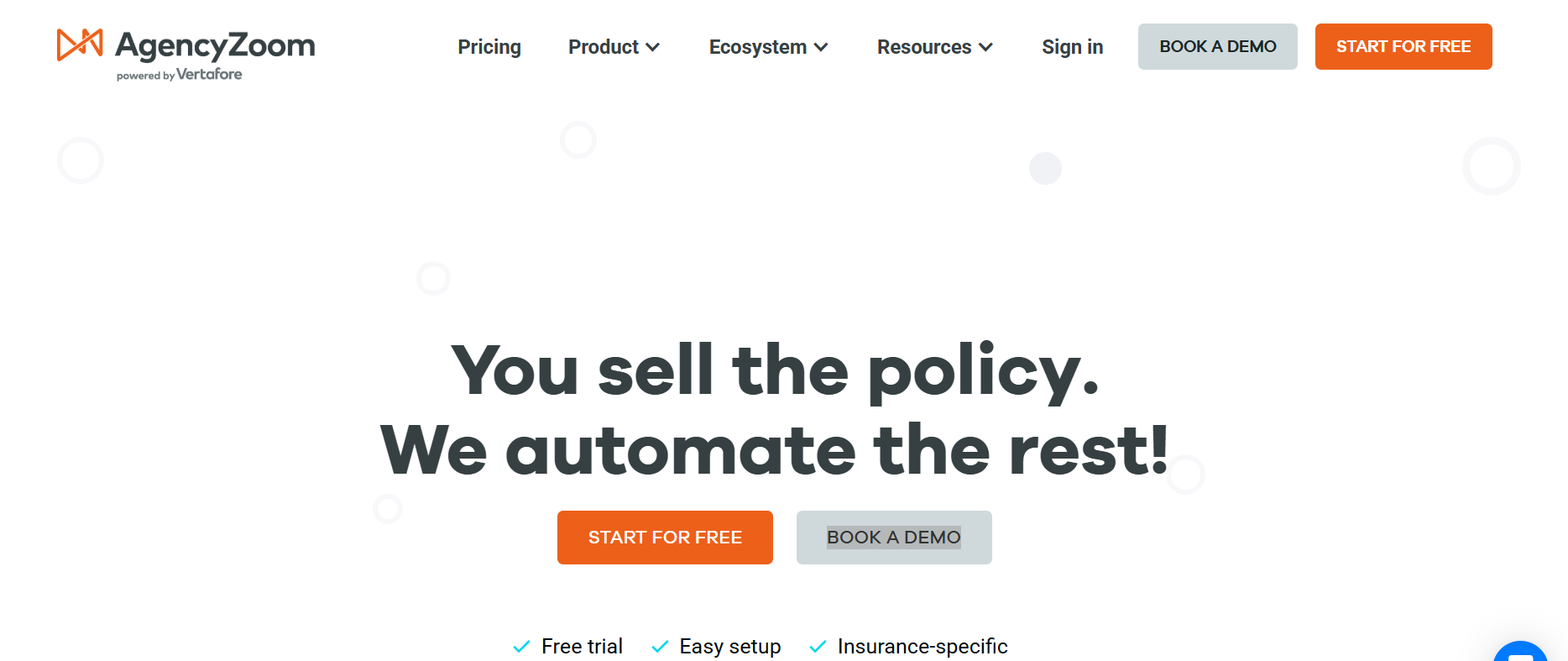The image size is (1568, 661).
Task: Click the "Easy setup" text label
Action: point(730,647)
